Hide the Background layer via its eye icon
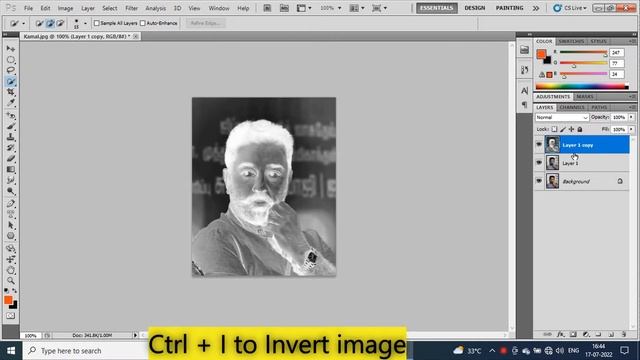Image resolution: width=640 pixels, height=360 pixels. (539, 180)
